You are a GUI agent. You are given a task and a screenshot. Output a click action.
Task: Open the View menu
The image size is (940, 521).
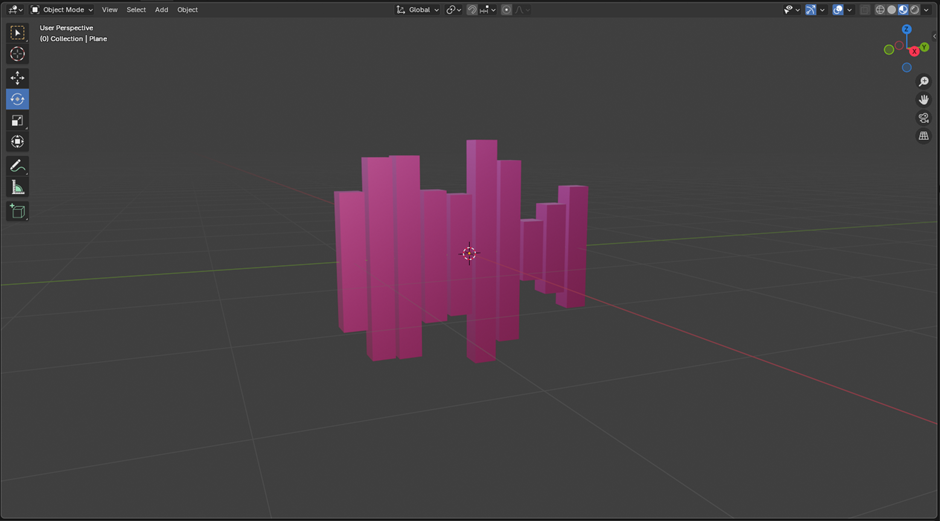tap(109, 10)
